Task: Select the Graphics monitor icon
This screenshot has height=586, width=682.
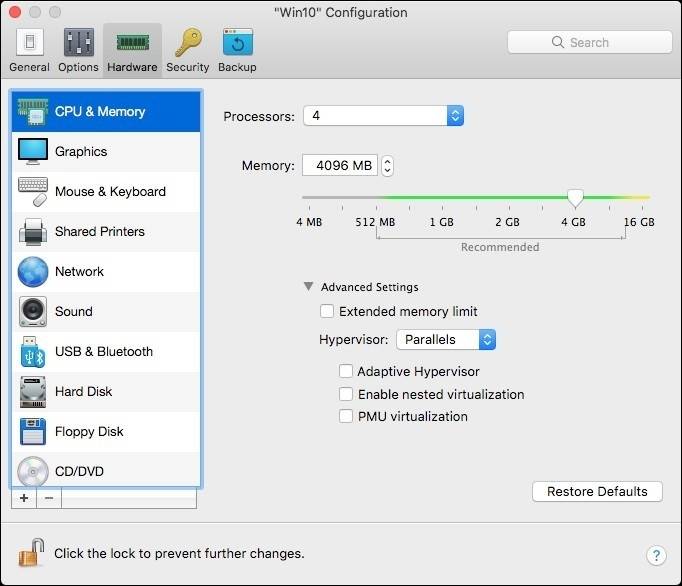Action: pos(33,151)
